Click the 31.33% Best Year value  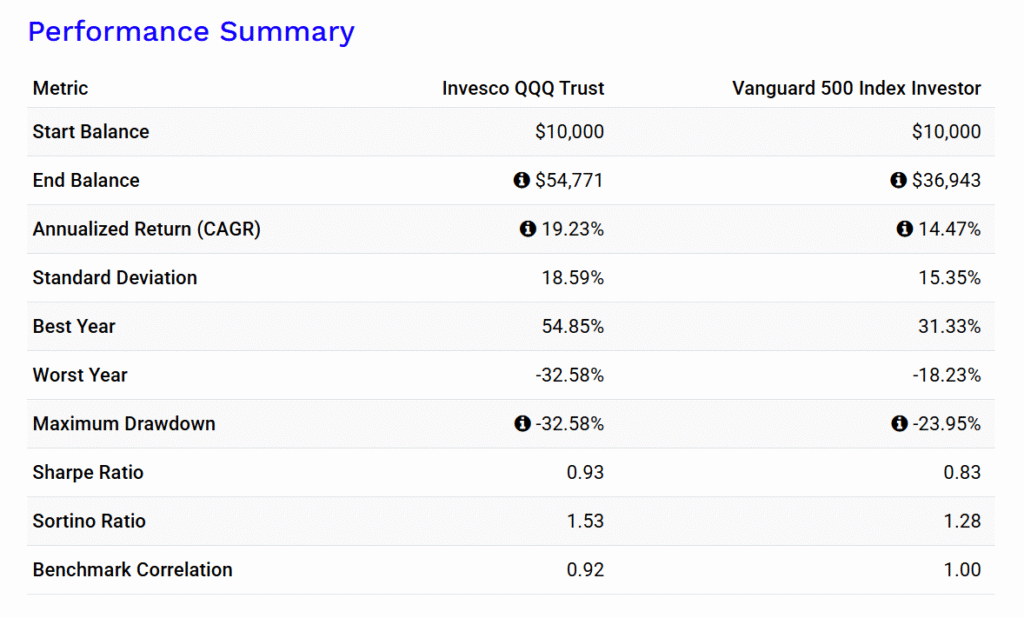[950, 326]
